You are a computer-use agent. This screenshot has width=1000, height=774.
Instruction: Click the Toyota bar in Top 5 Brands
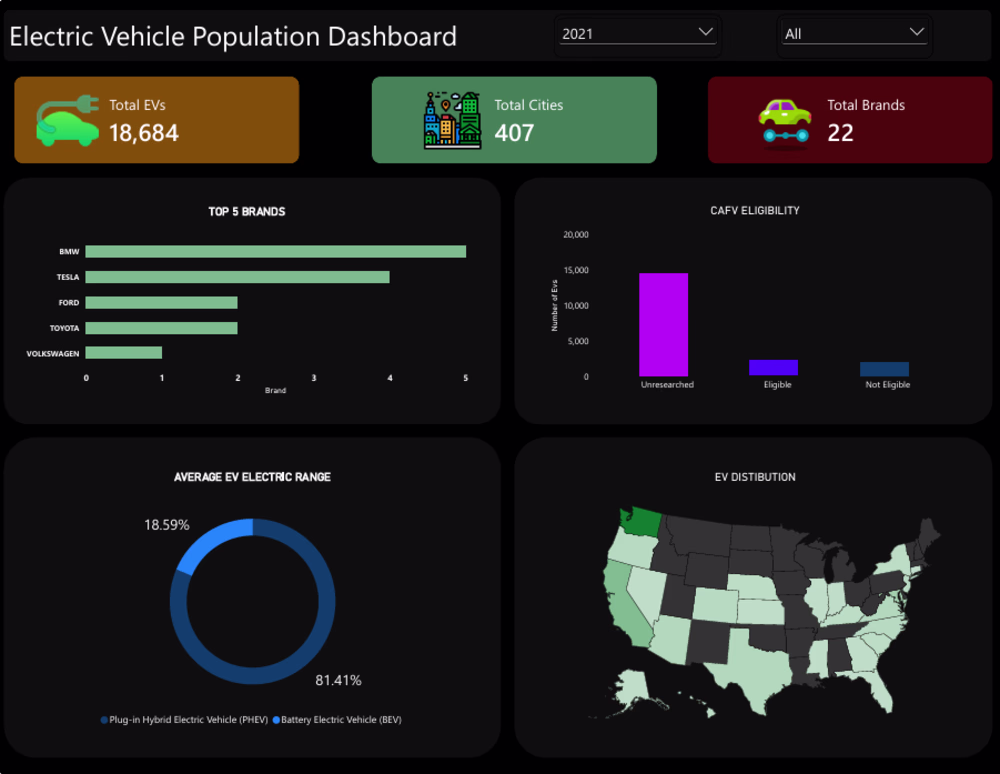pos(161,328)
